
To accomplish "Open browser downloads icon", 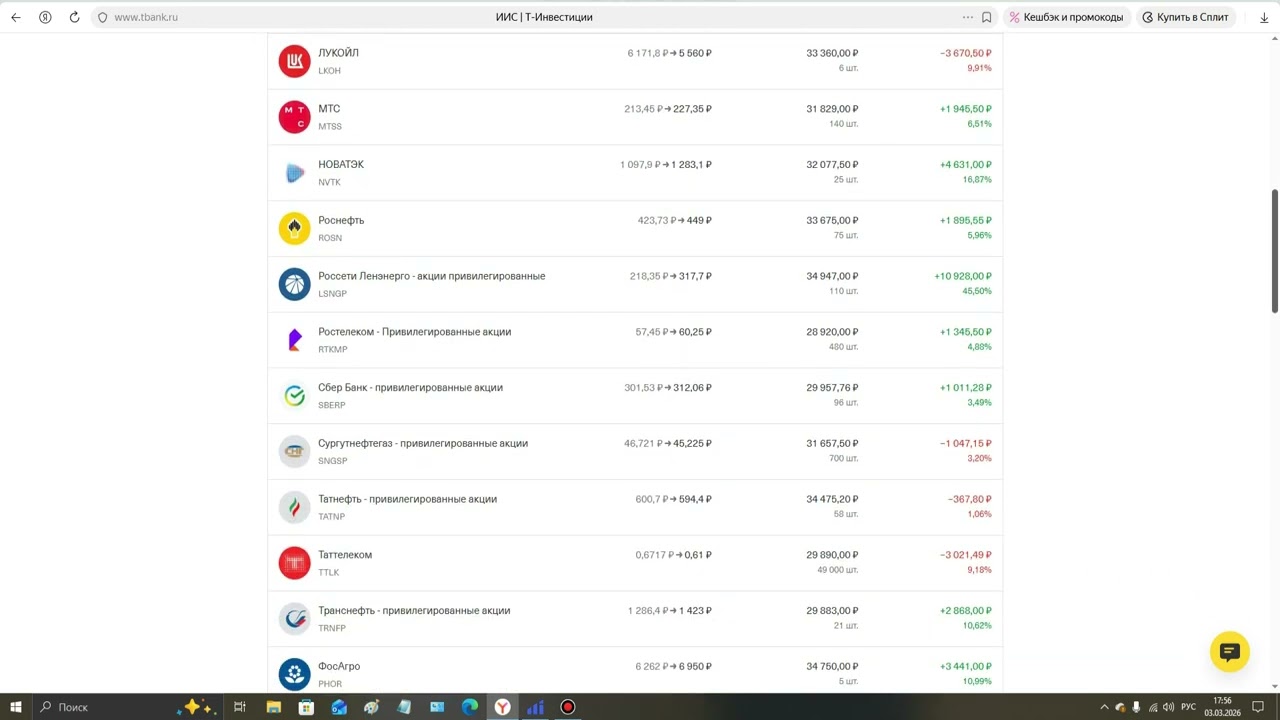I will [1264, 17].
